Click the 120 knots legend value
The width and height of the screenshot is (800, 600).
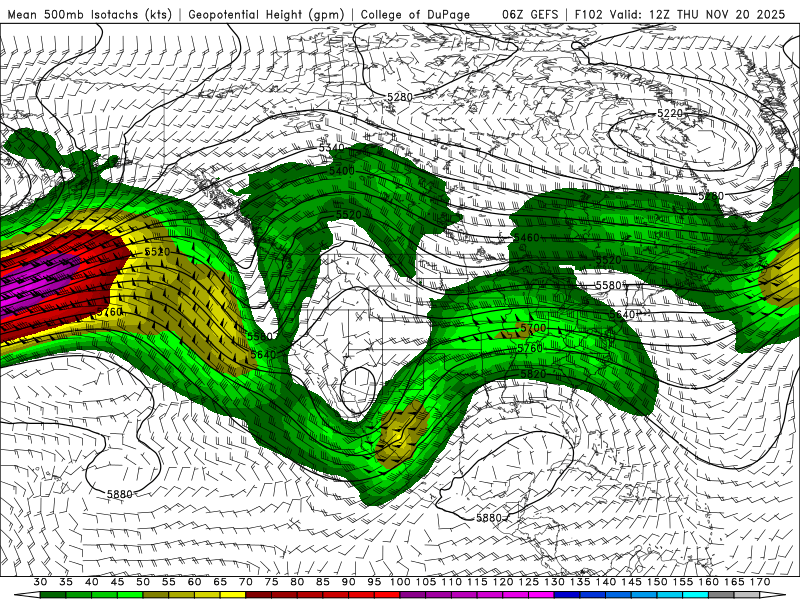[503, 582]
